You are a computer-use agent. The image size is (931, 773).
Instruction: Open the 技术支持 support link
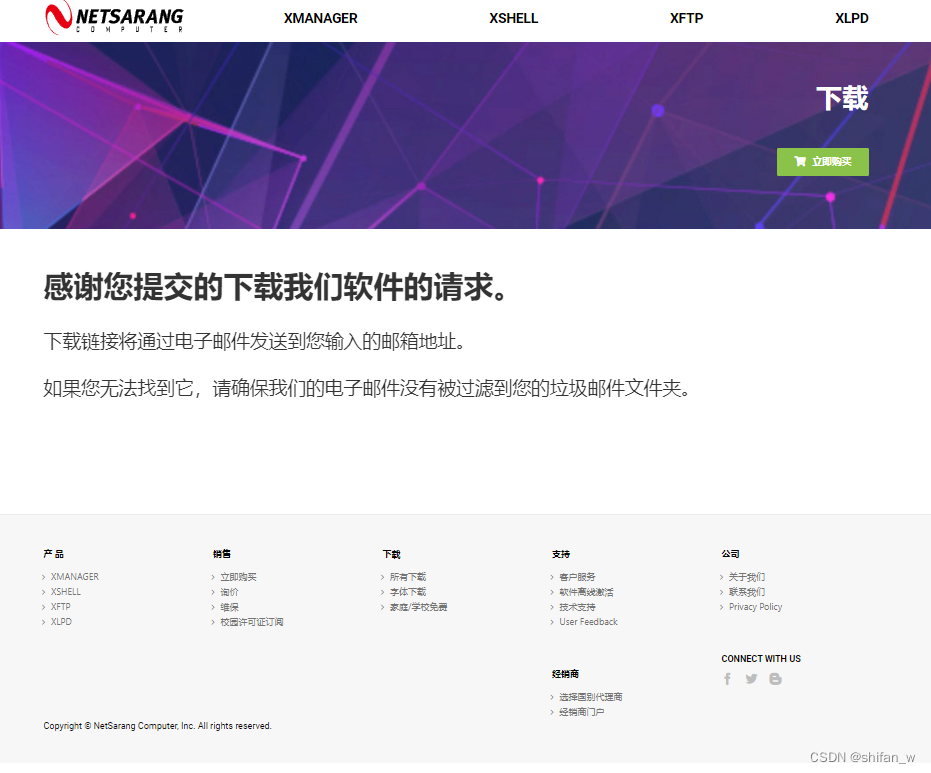point(577,607)
